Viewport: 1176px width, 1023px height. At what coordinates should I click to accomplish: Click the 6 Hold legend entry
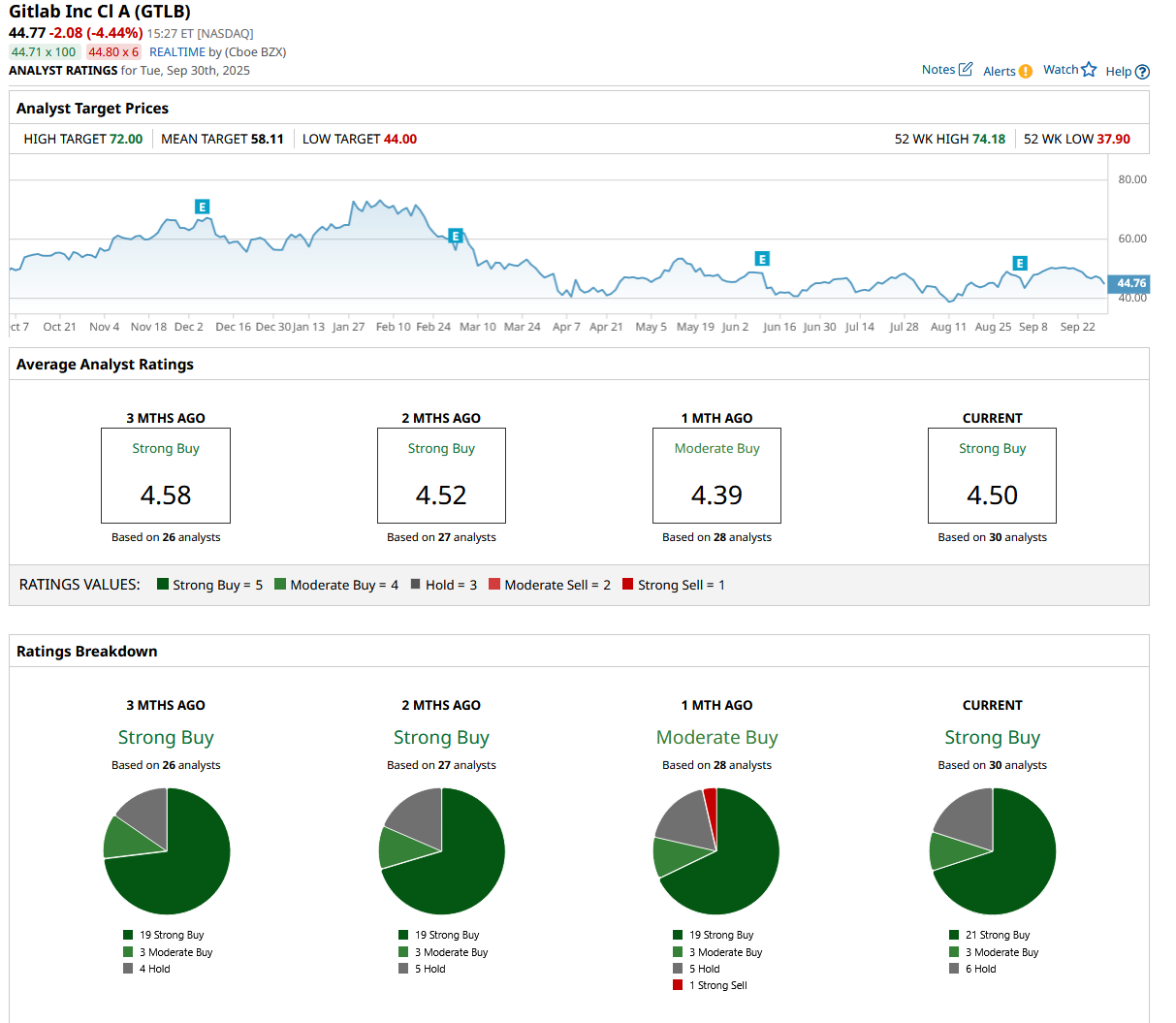pyautogui.click(x=972, y=969)
